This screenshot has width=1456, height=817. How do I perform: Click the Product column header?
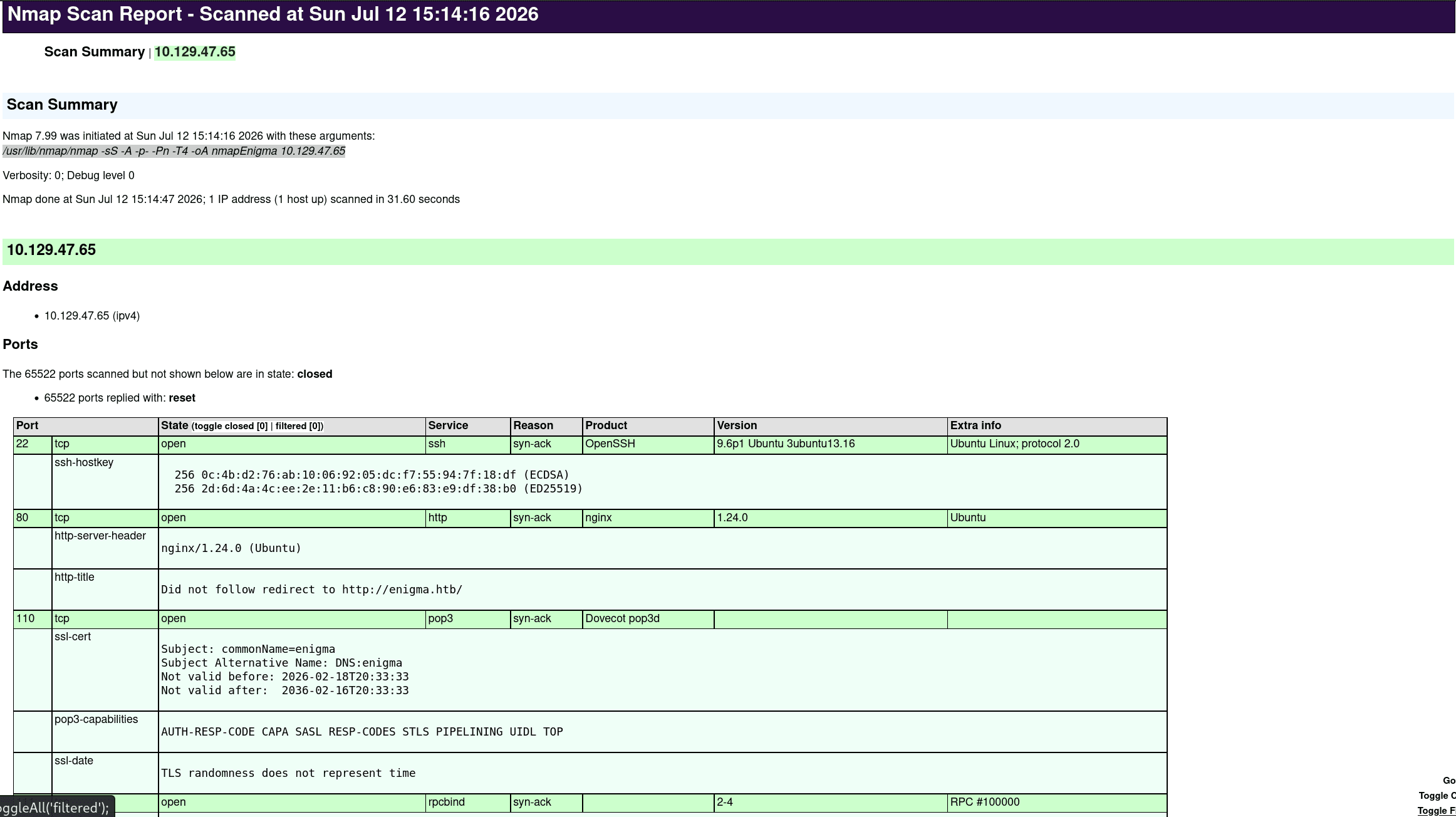coord(648,426)
